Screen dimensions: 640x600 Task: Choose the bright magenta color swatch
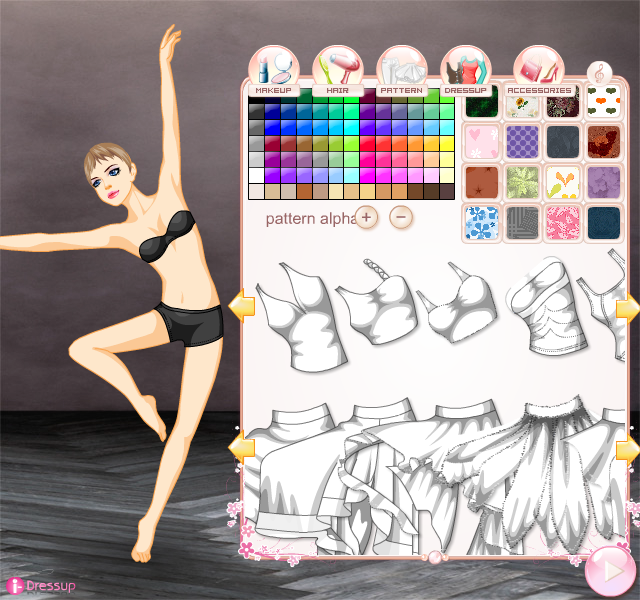pos(367,176)
